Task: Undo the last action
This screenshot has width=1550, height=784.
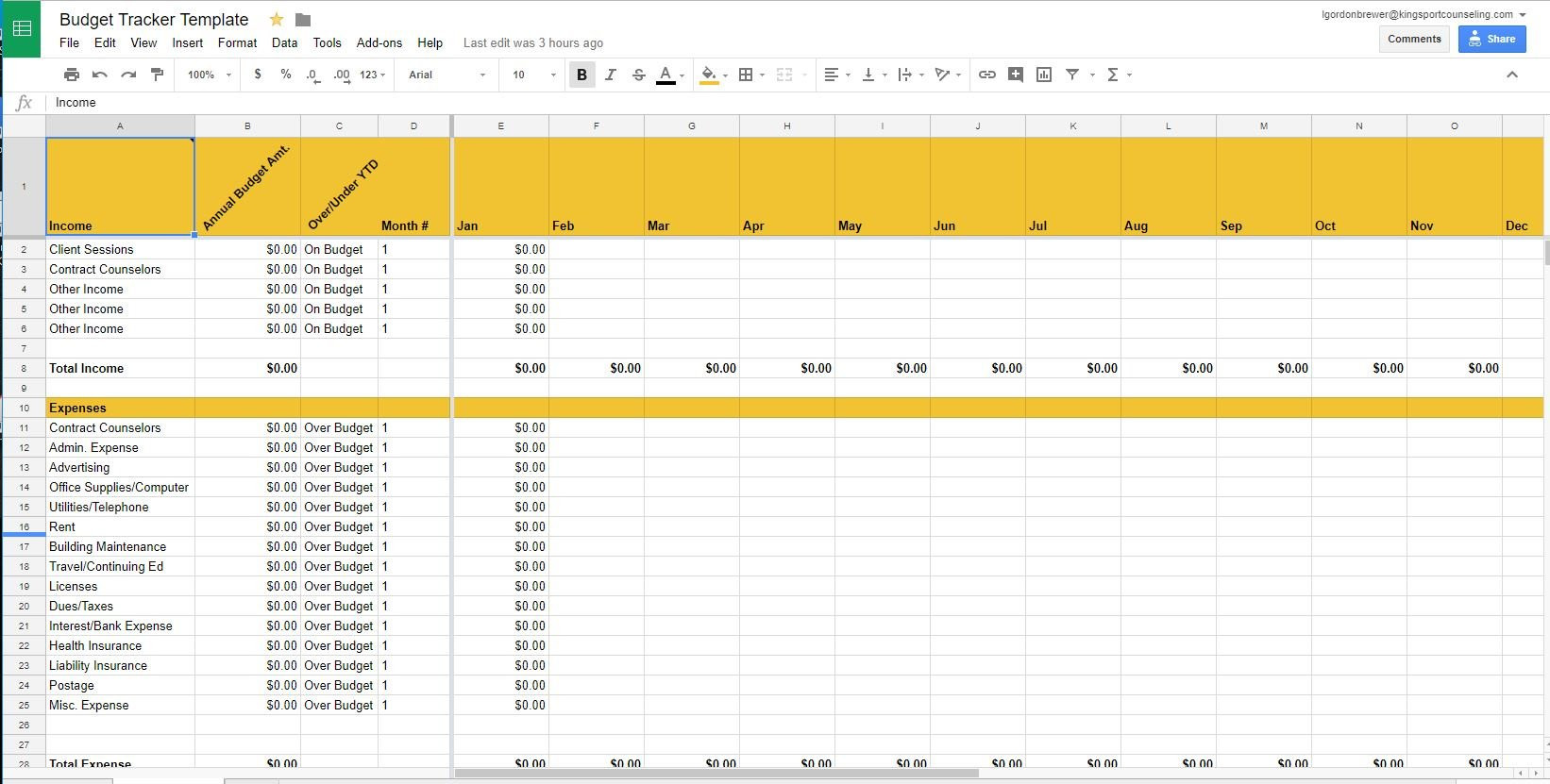Action: click(100, 75)
